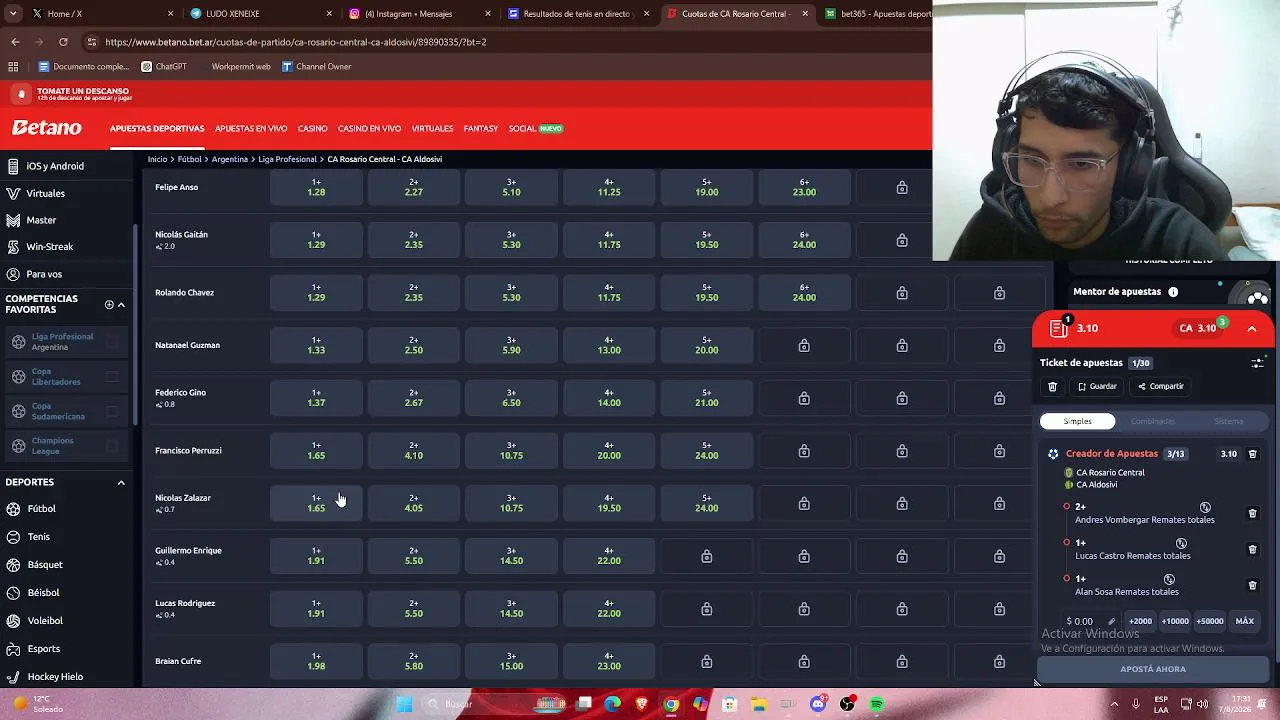The height and width of the screenshot is (720, 1280).
Task: Open the Fútbol sport in sidebar
Action: (x=41, y=509)
